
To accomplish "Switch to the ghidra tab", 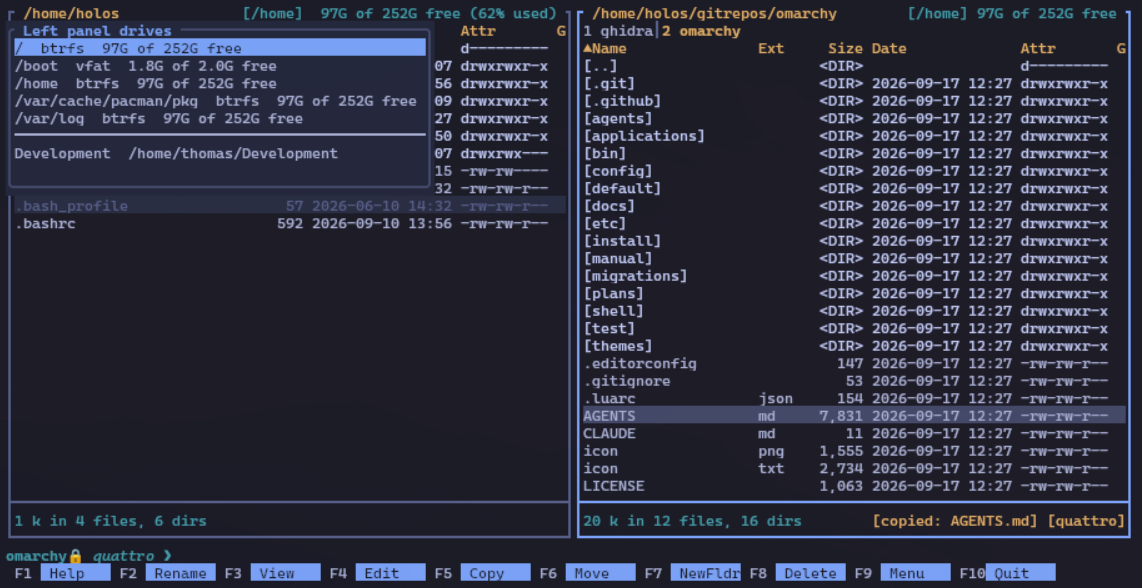I will click(x=618, y=31).
